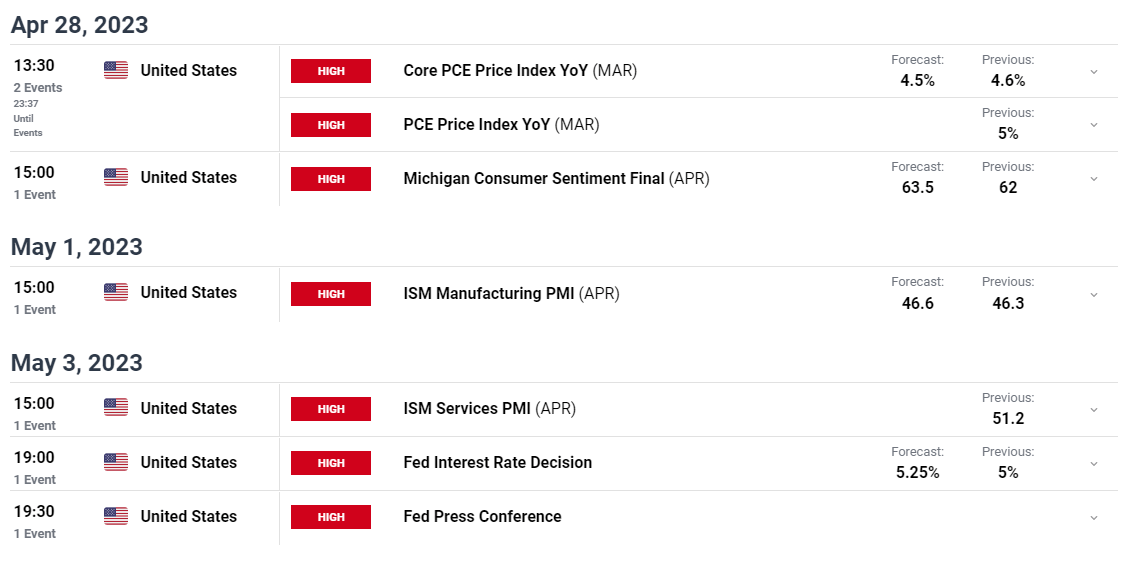This screenshot has width=1123, height=563.
Task: Expand PCE Price Index YoY row chevron
Action: 1094,125
